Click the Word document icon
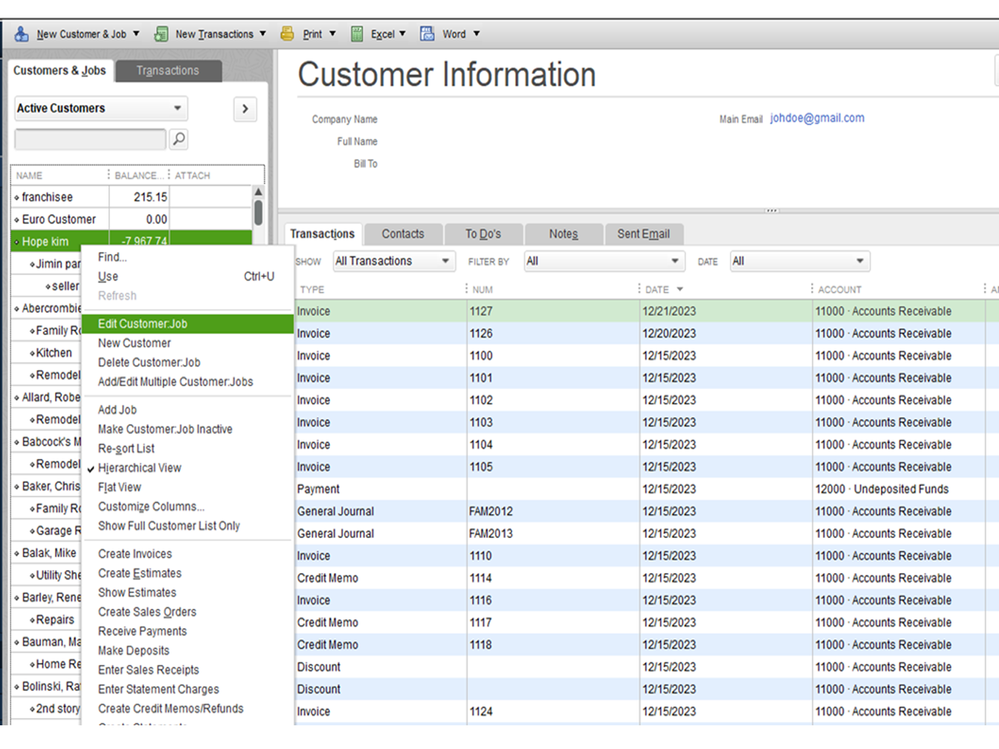Image resolution: width=999 pixels, height=749 pixels. (x=427, y=34)
